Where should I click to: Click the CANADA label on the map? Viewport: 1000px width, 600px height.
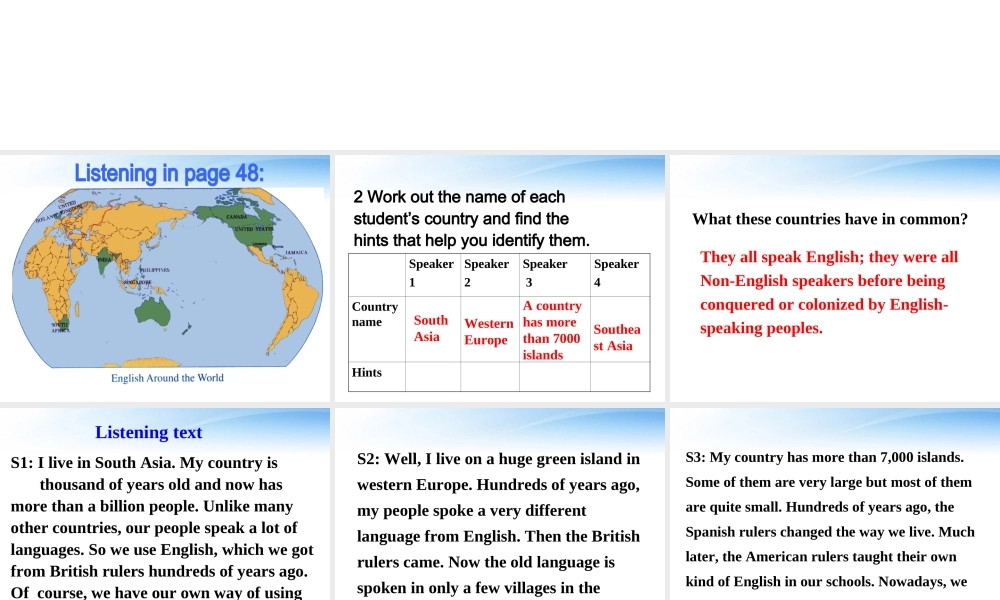(237, 217)
